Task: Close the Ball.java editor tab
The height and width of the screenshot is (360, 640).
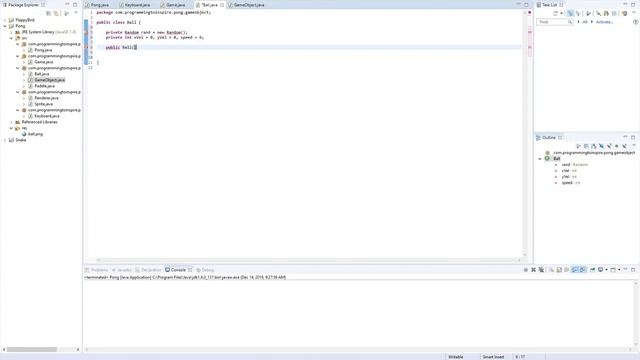Action: [x=222, y=5]
